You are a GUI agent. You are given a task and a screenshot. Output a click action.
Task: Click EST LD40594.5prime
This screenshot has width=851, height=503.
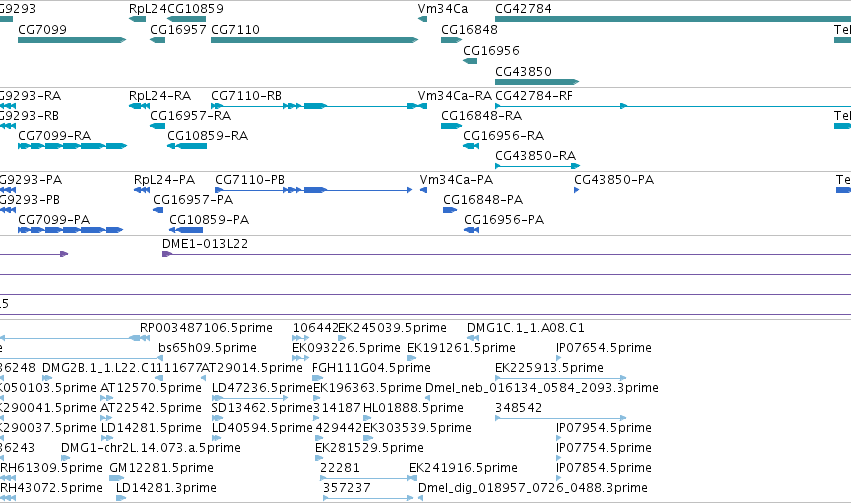pos(262,428)
